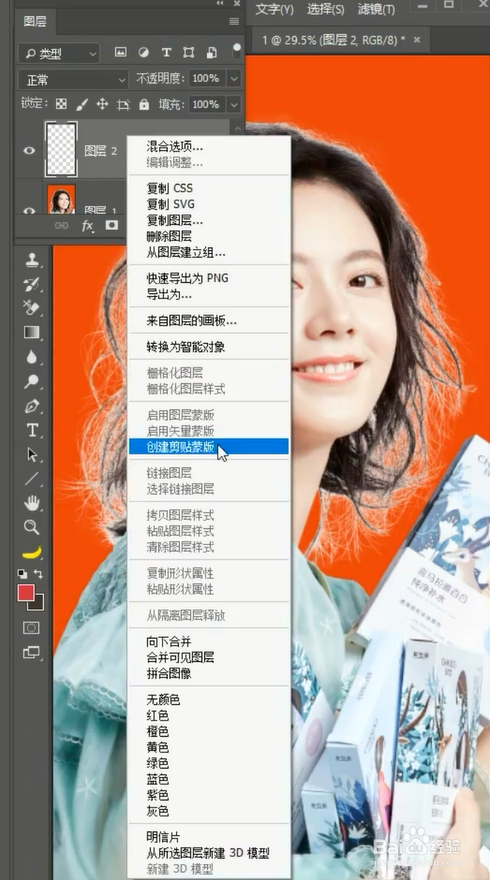Filter layers by type layers
490x880 pixels.
166,52
